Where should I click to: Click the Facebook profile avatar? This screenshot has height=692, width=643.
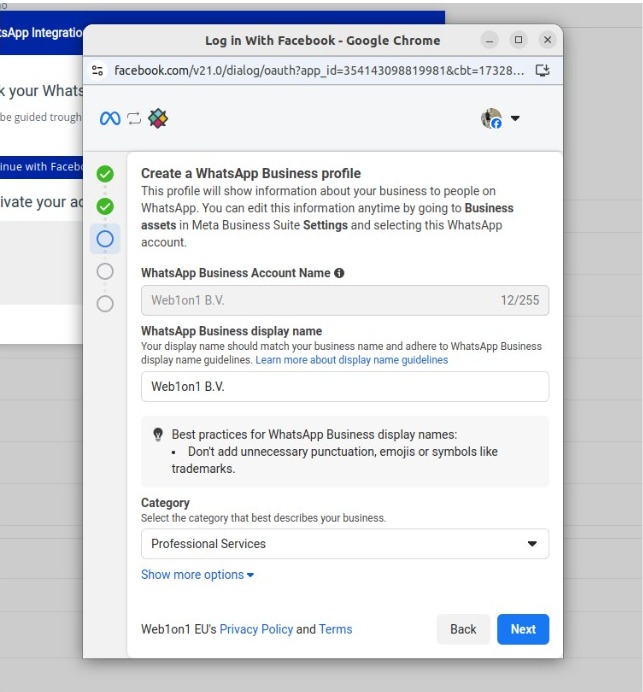(491, 119)
